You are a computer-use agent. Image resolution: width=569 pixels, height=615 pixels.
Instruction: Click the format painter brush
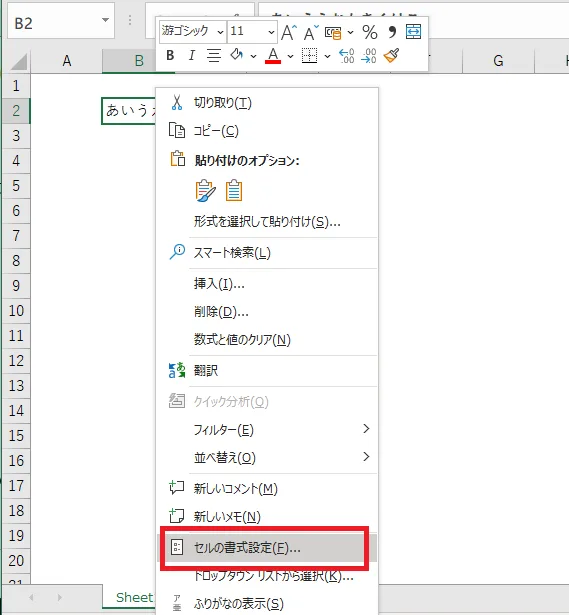coord(391,55)
